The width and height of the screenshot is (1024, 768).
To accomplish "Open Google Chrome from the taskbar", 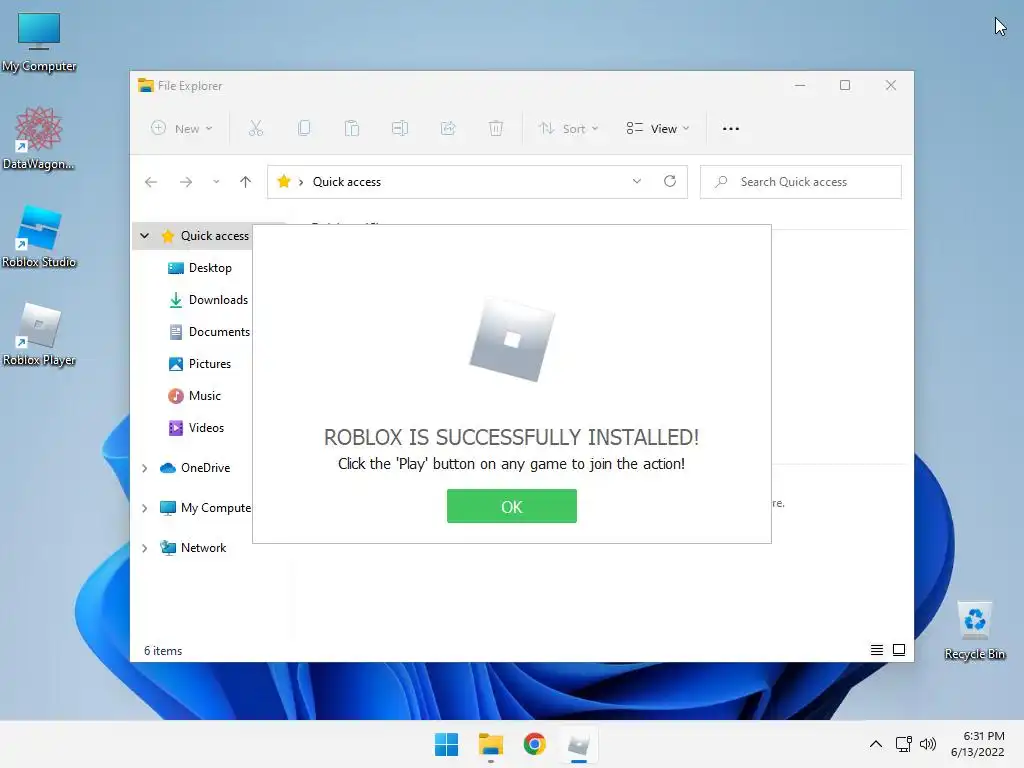I will 534,744.
